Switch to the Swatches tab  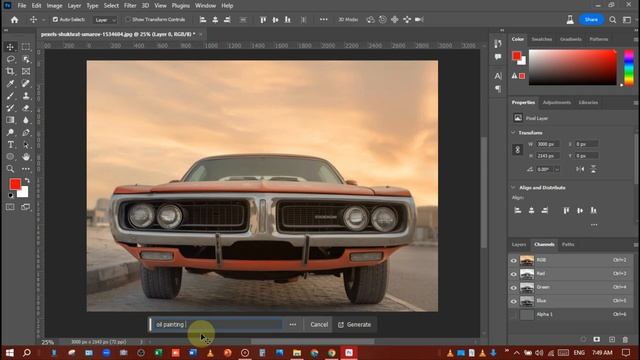click(542, 39)
